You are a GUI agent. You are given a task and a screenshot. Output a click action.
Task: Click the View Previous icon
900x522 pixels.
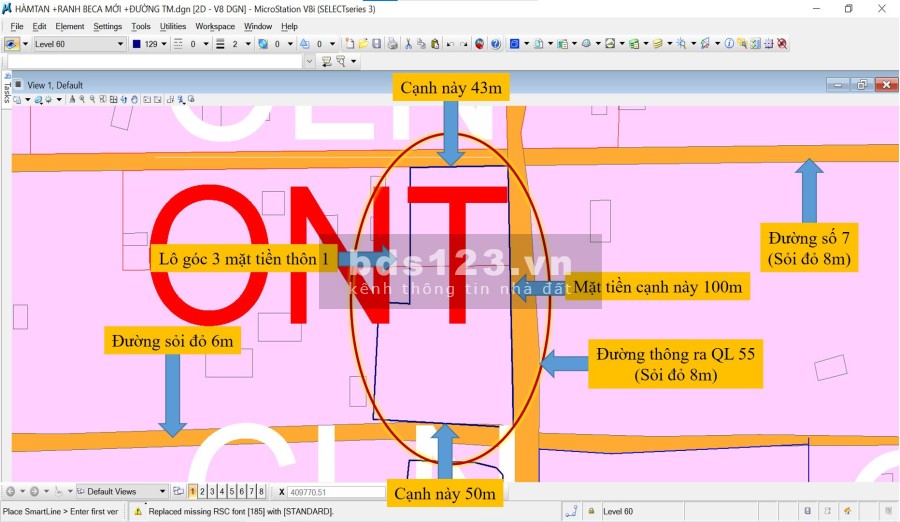146,99
